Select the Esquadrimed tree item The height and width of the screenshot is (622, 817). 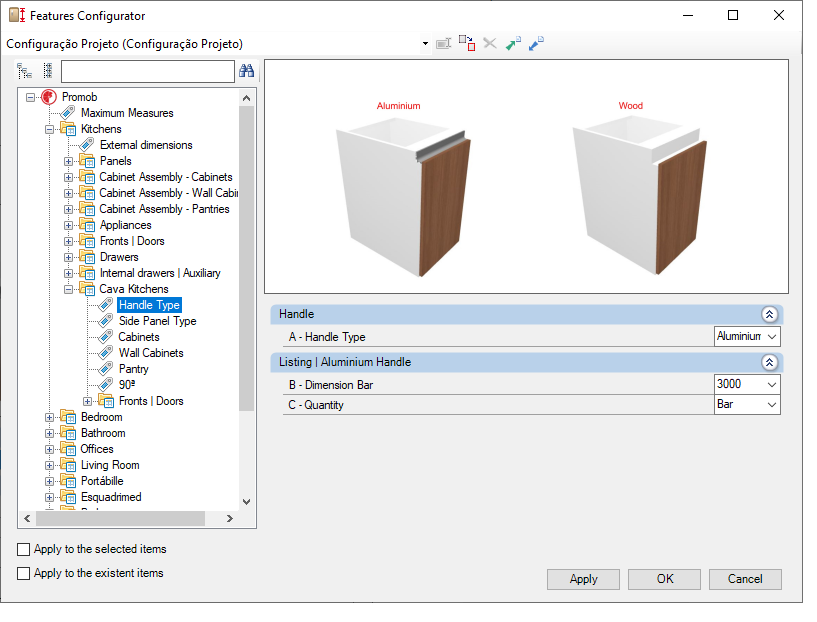click(111, 497)
